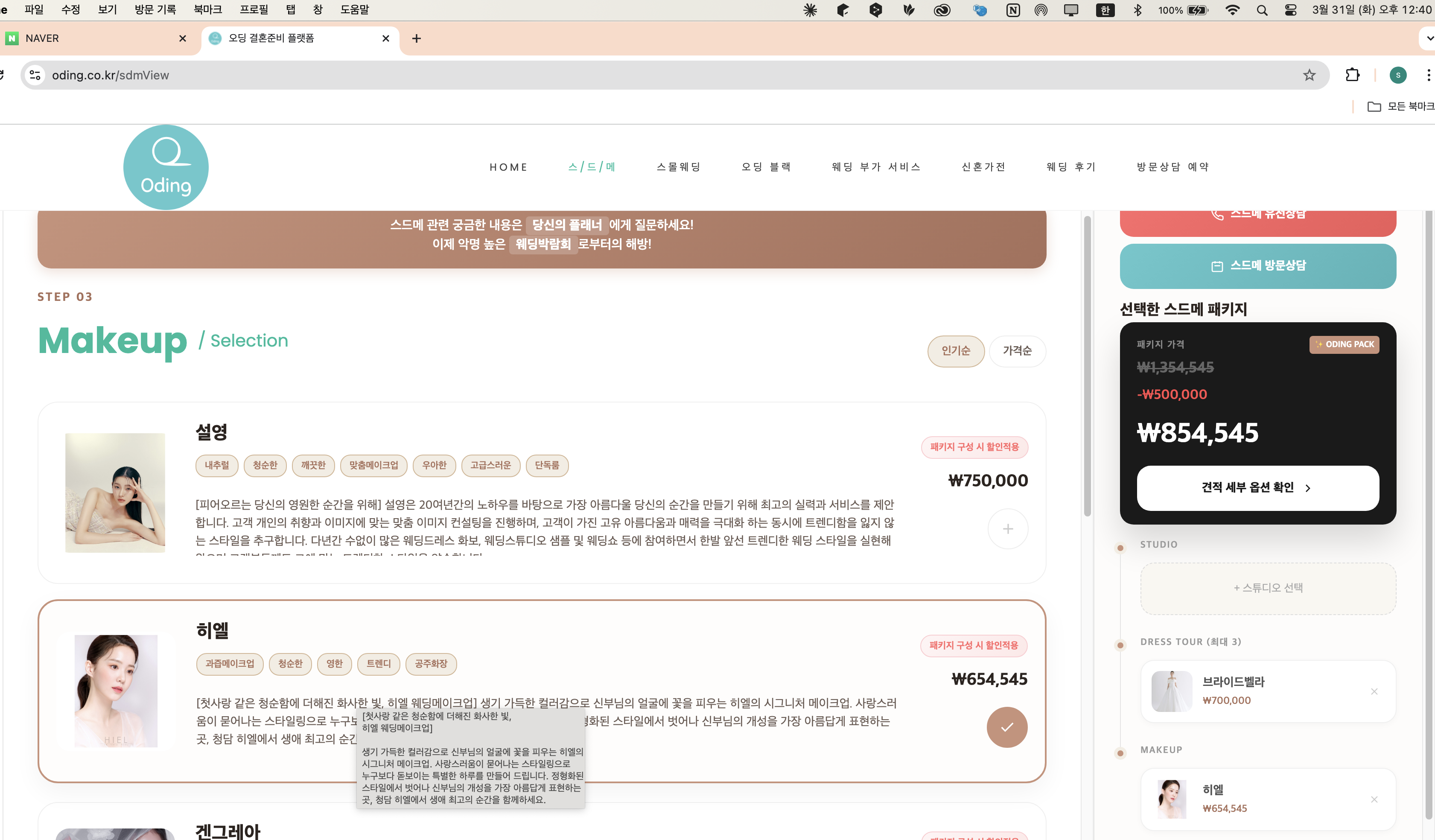
Task: Deselect 히엘 via the checkmark toggle
Action: tap(1007, 727)
